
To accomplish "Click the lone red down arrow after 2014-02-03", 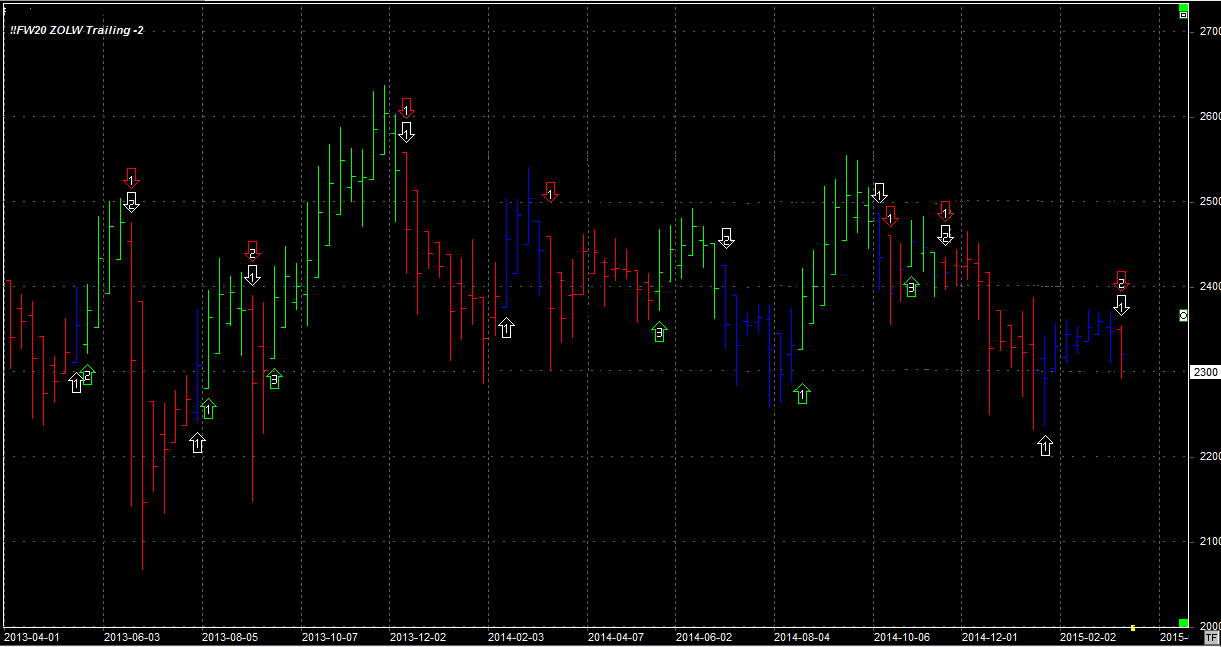I will [550, 192].
